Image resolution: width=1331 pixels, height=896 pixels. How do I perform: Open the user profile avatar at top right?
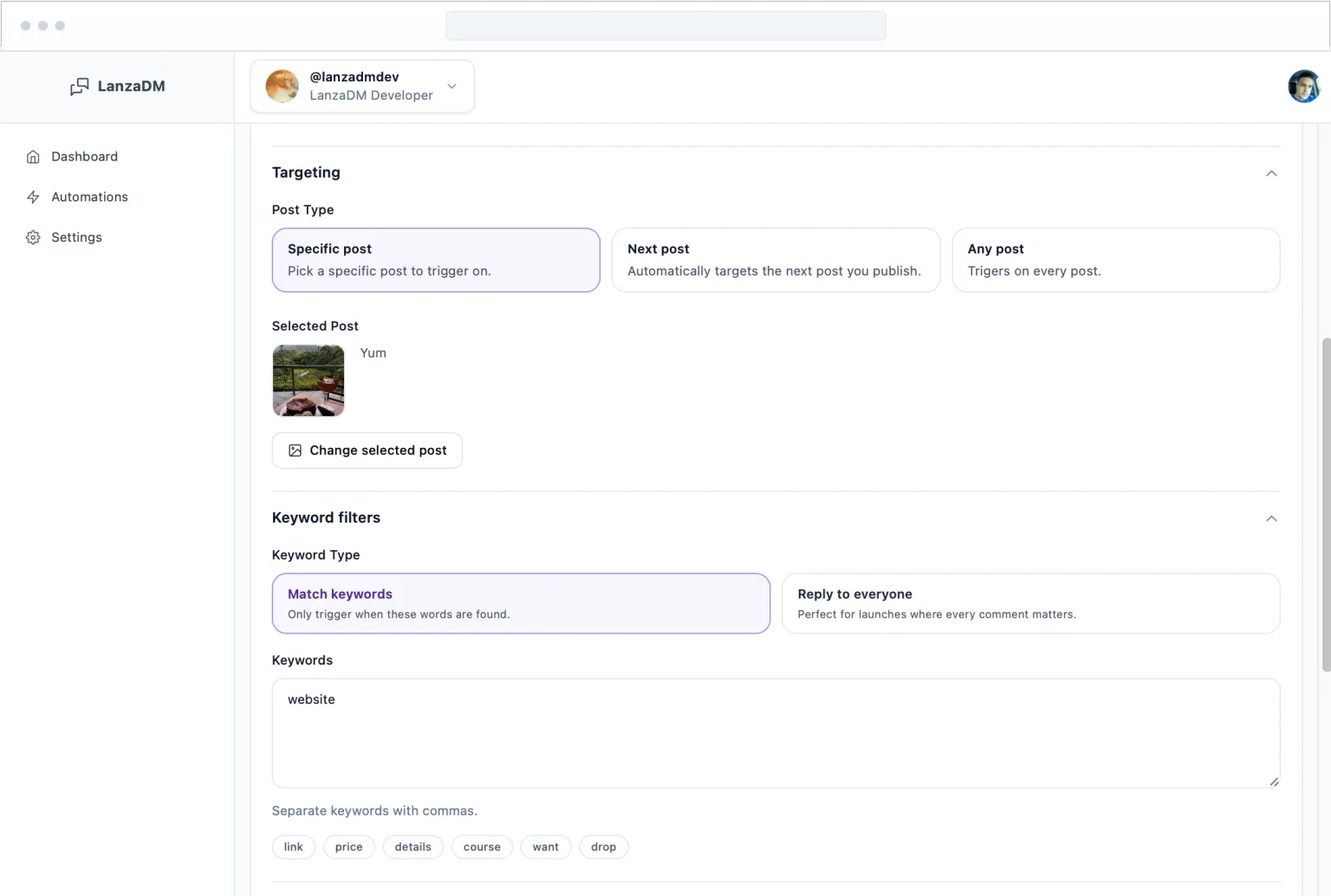coord(1302,87)
